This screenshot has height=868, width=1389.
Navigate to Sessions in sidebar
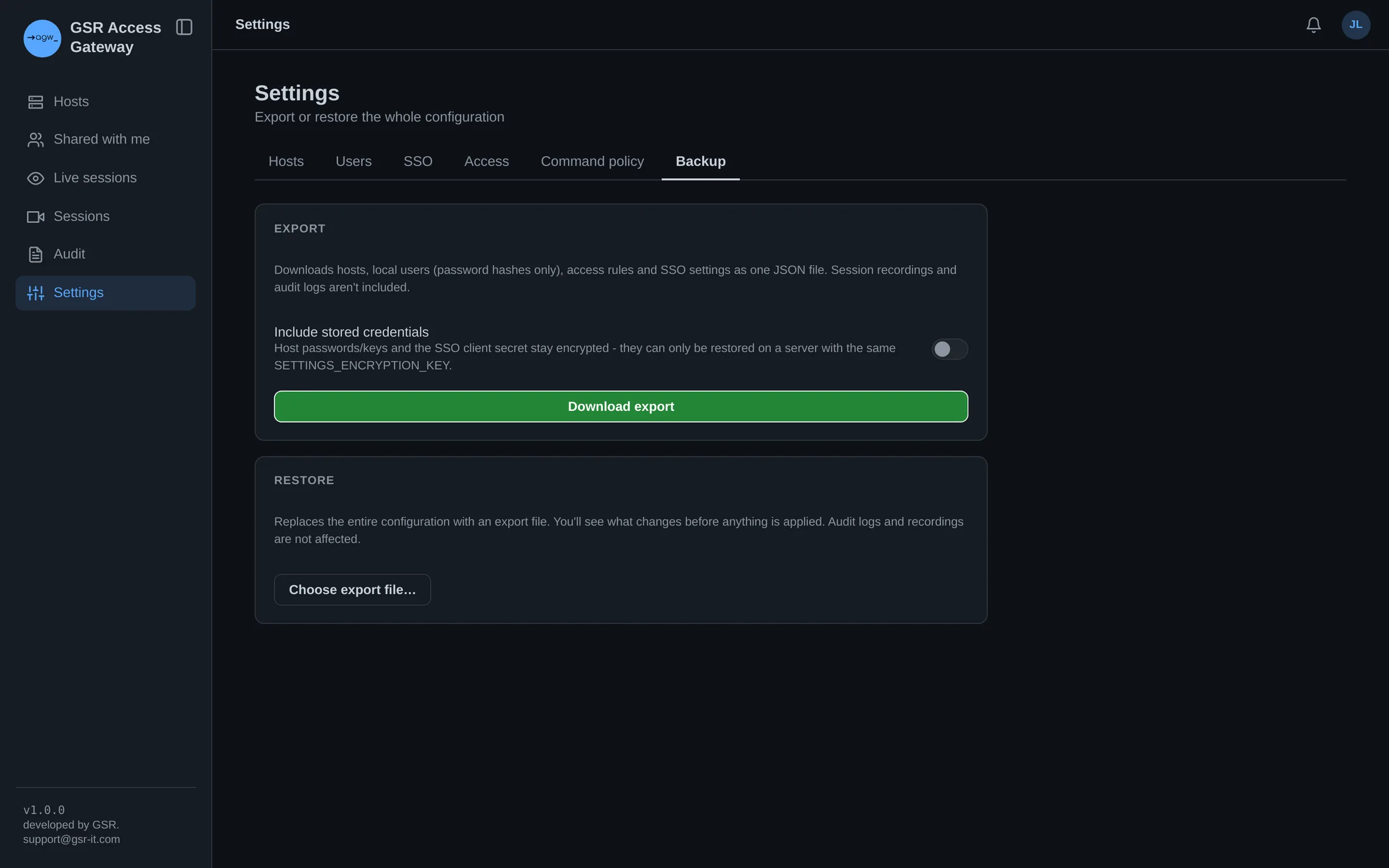[105, 216]
